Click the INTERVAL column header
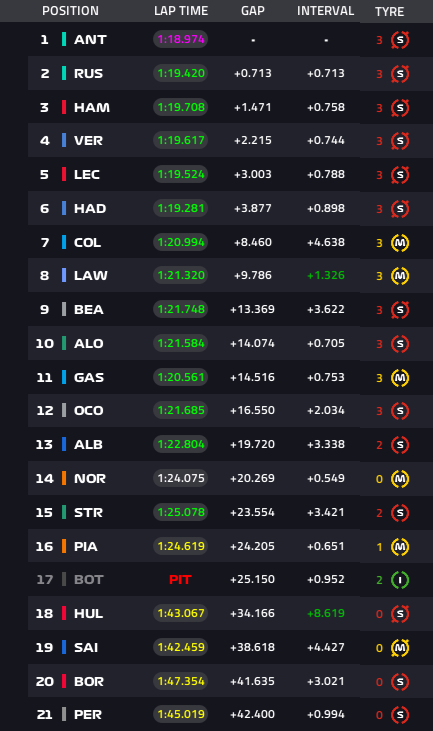This screenshot has height=731, width=433. point(325,11)
